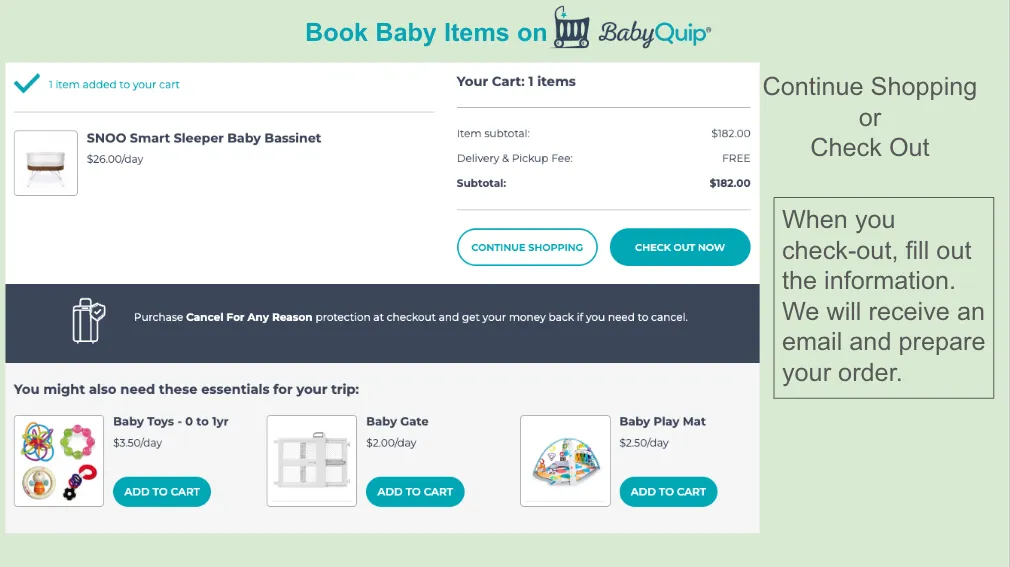Click the BabyQuip brand name text

click(x=655, y=33)
